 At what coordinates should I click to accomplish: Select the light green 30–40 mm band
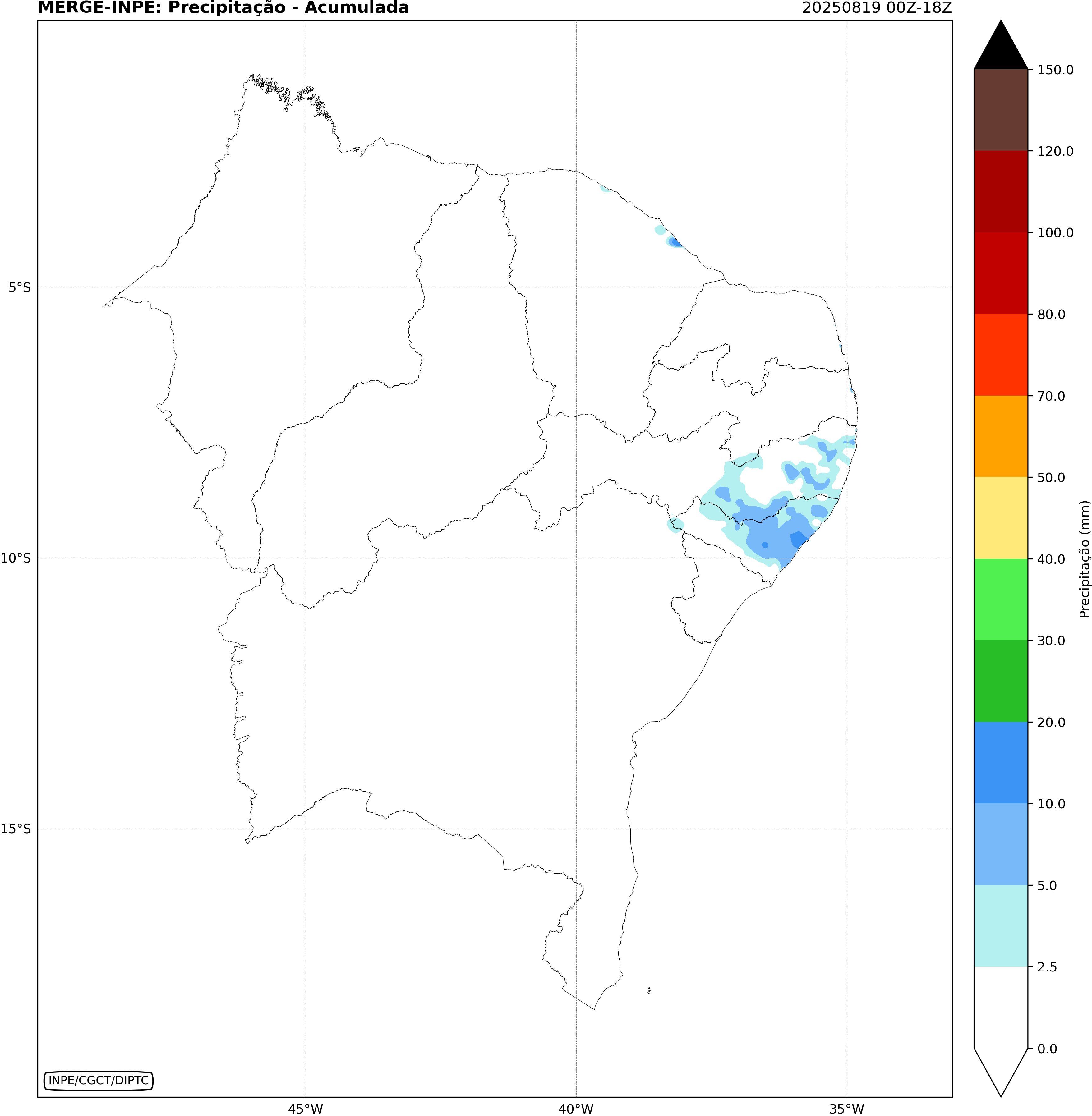pos(1000,599)
